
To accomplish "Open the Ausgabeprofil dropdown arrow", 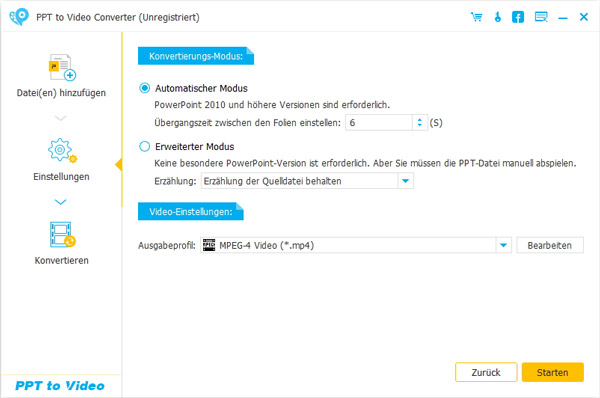I will [504, 245].
